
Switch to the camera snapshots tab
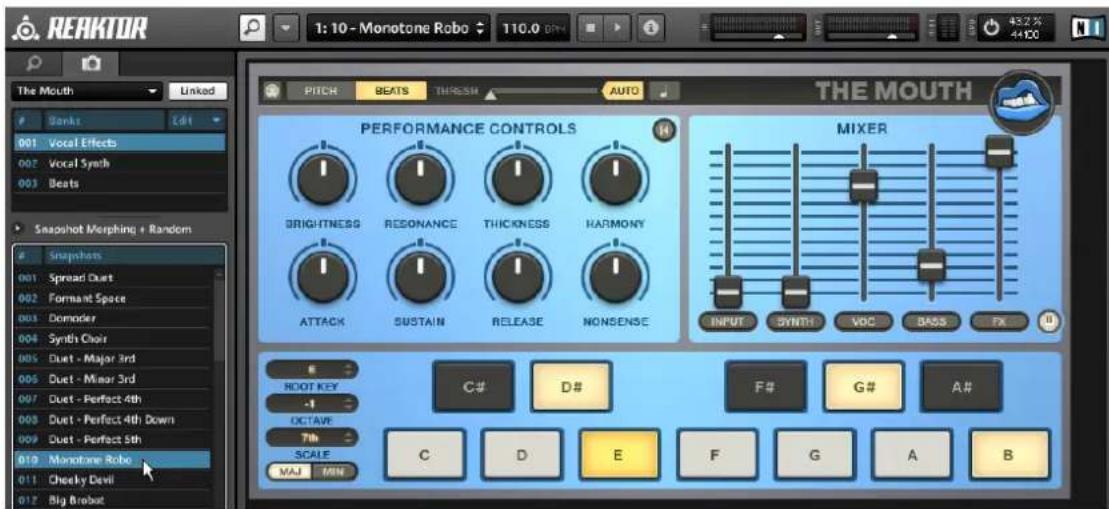(x=90, y=64)
